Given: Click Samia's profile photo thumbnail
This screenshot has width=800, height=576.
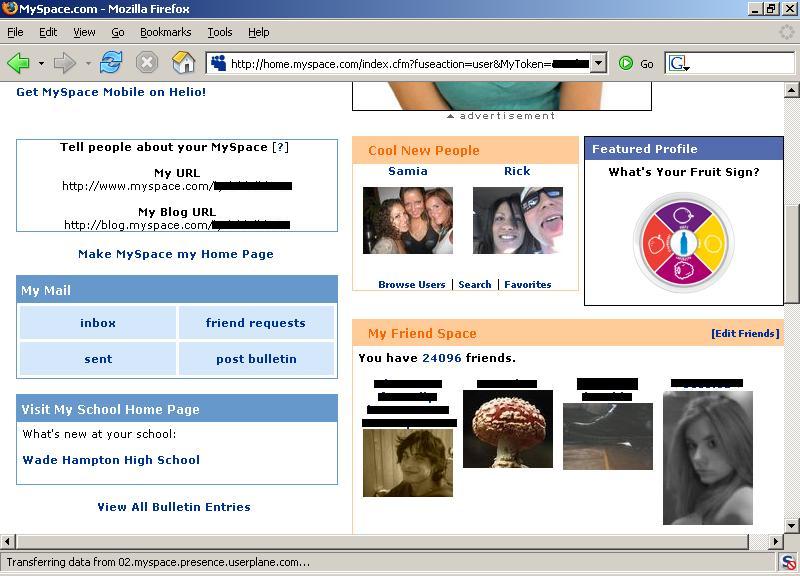Looking at the screenshot, I should (x=408, y=220).
